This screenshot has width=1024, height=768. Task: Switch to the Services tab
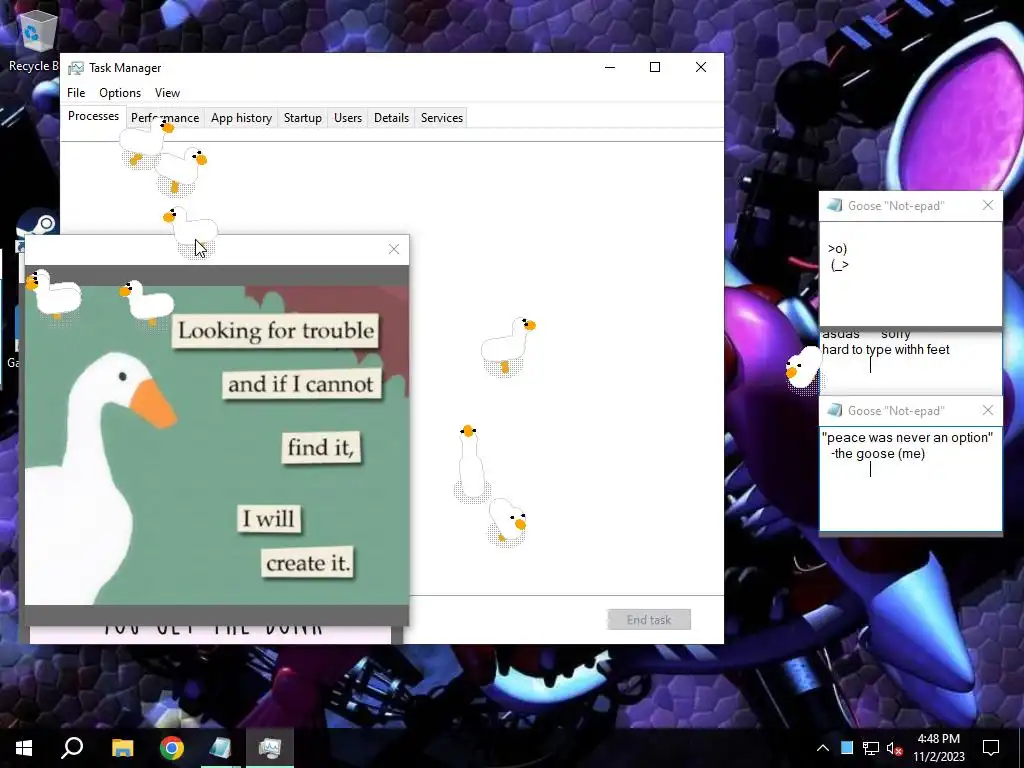click(x=441, y=118)
